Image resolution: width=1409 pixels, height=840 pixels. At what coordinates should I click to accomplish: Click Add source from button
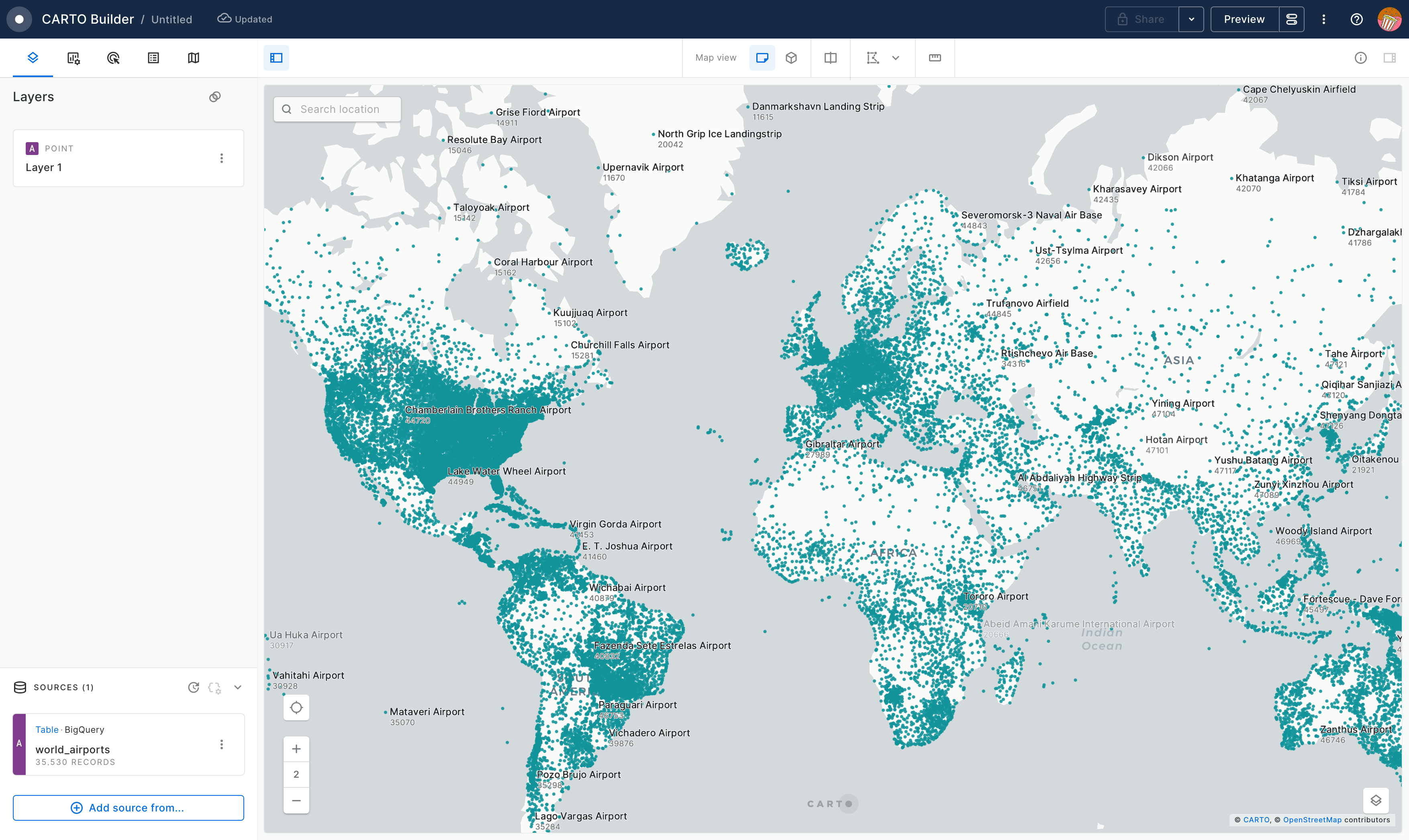click(129, 808)
